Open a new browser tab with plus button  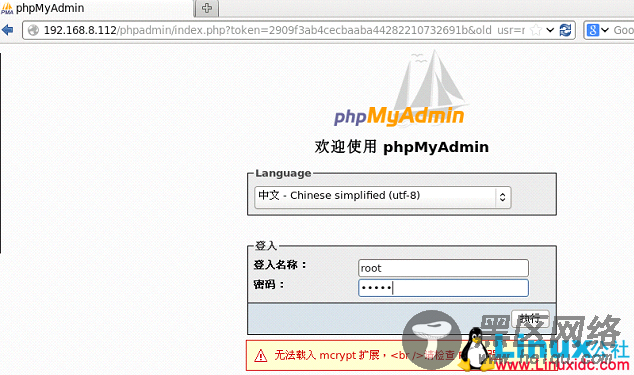(207, 8)
